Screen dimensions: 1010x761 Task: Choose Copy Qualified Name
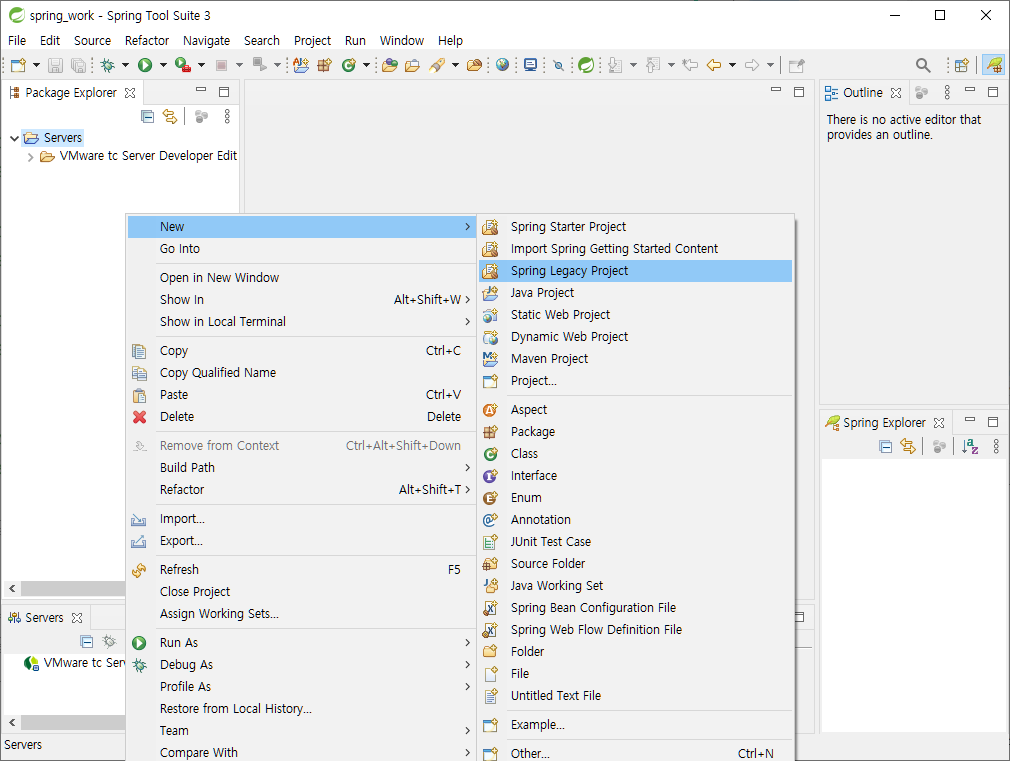point(301,373)
